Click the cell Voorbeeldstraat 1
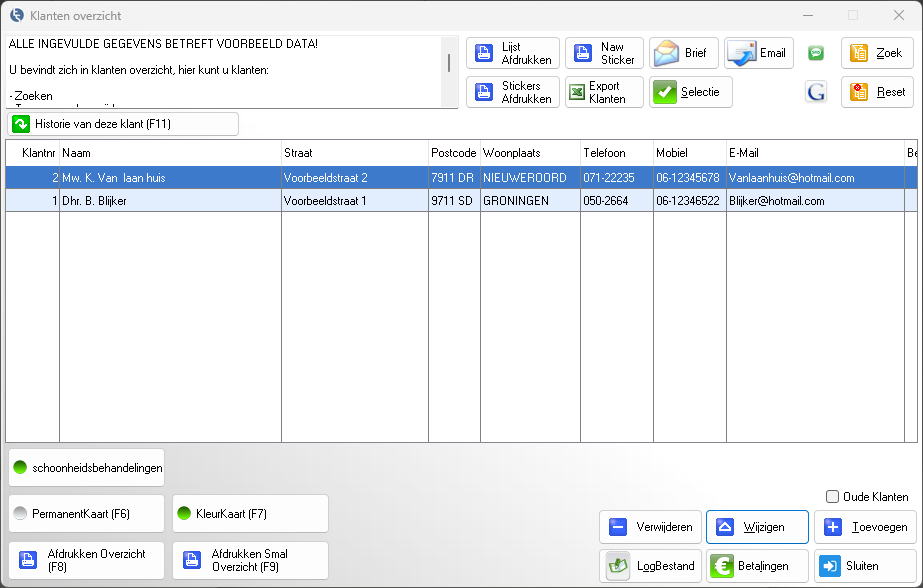This screenshot has width=923, height=588. (x=355, y=201)
